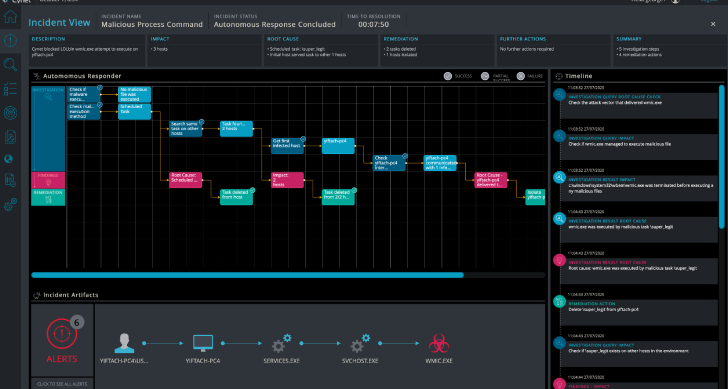Select blue 'Investigation Result Root Cause' timeline icon
Viewport: 728px width, 389px height.
point(559,219)
